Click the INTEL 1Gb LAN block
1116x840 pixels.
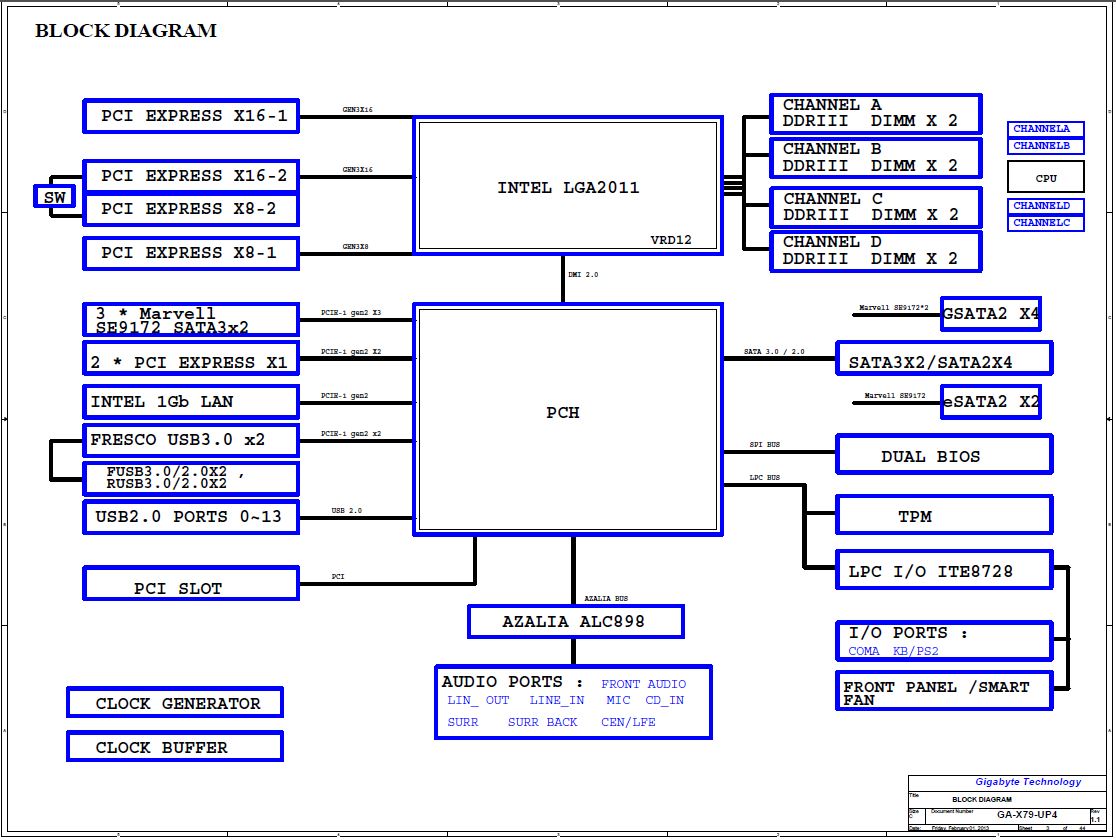coord(190,402)
